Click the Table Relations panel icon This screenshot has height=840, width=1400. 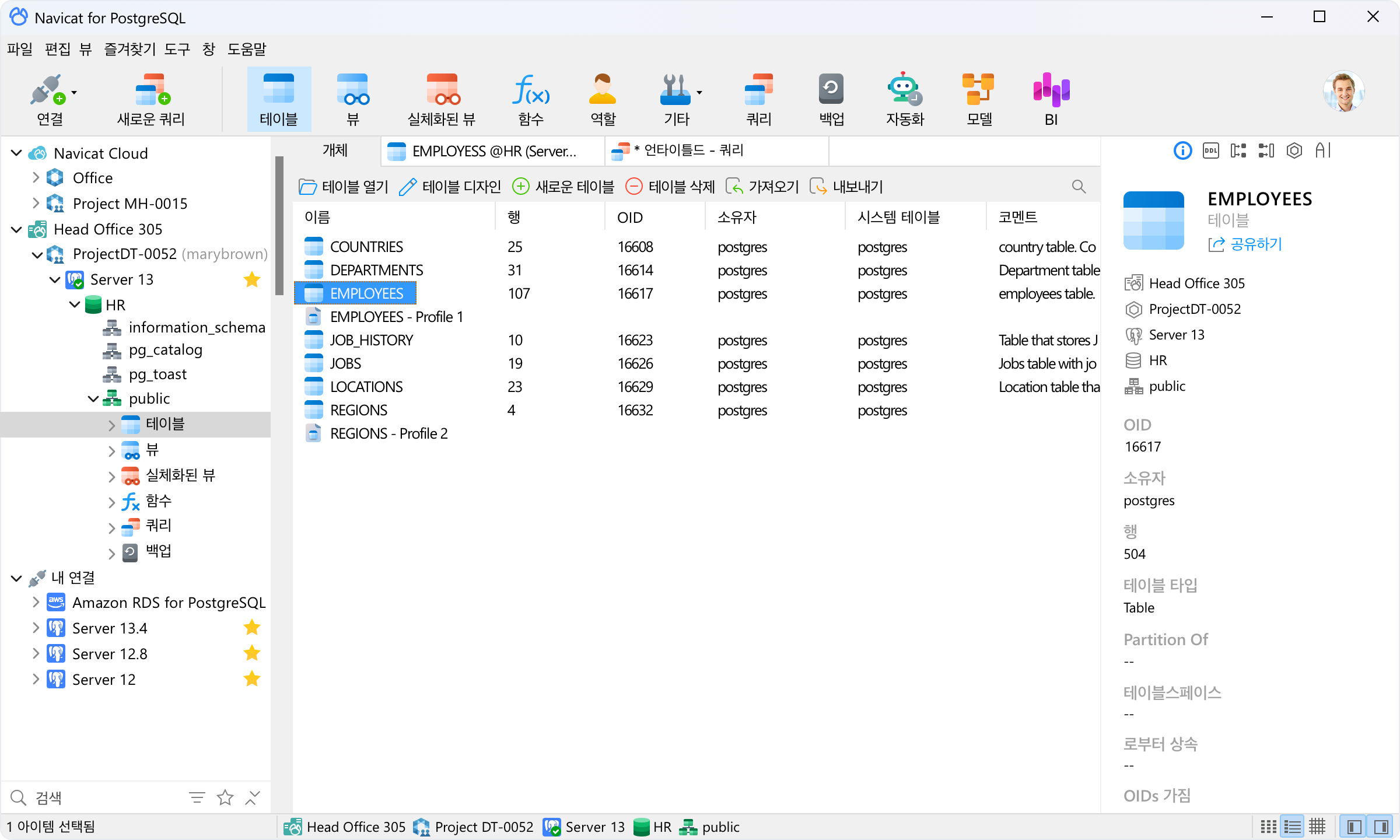1238,151
